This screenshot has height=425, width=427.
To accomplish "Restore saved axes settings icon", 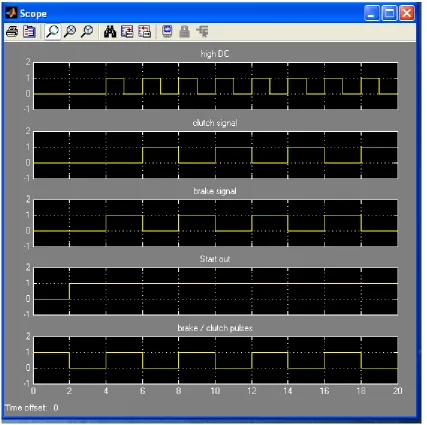I will [x=145, y=32].
